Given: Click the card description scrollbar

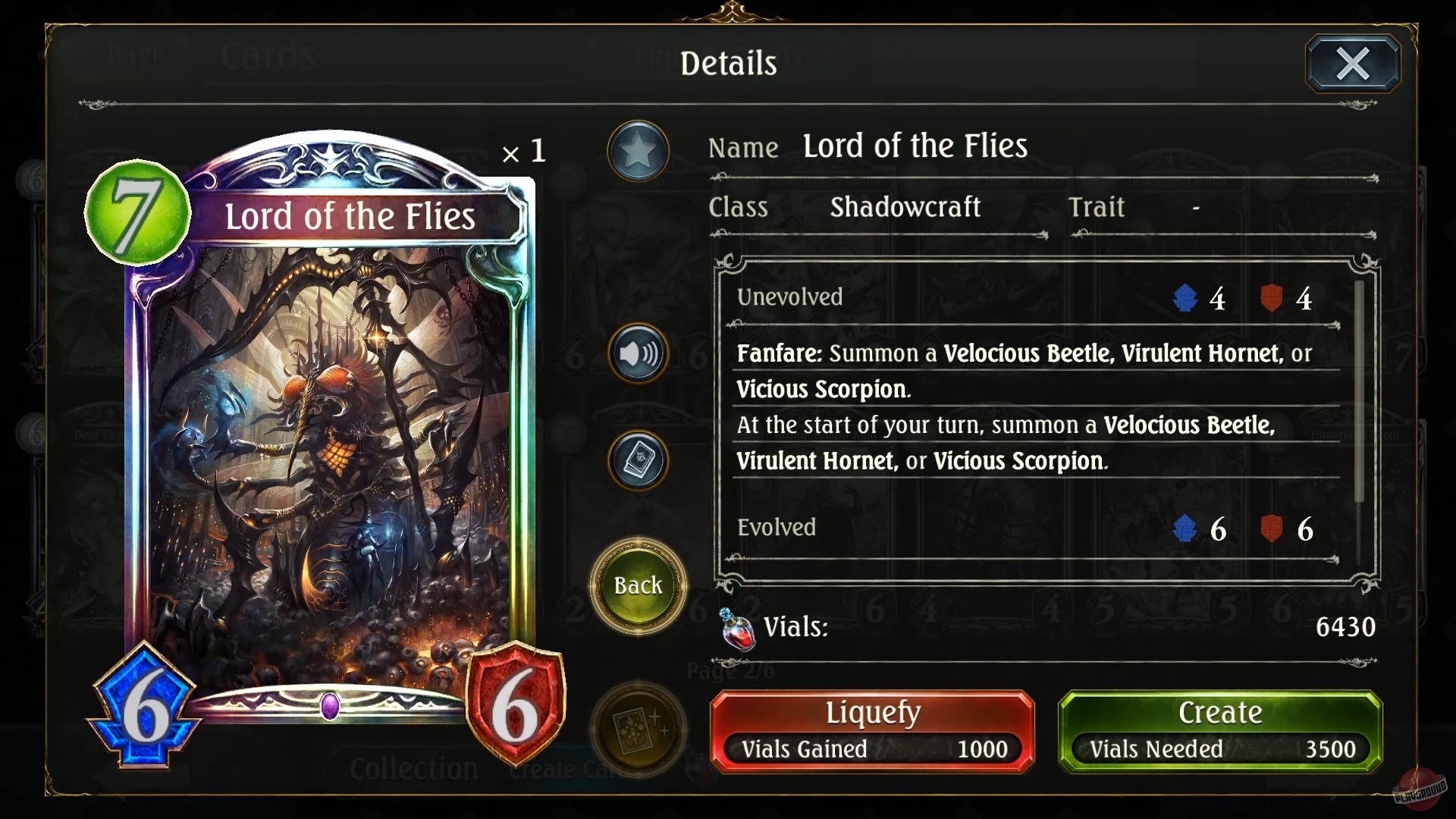Looking at the screenshot, I should click(x=1359, y=391).
